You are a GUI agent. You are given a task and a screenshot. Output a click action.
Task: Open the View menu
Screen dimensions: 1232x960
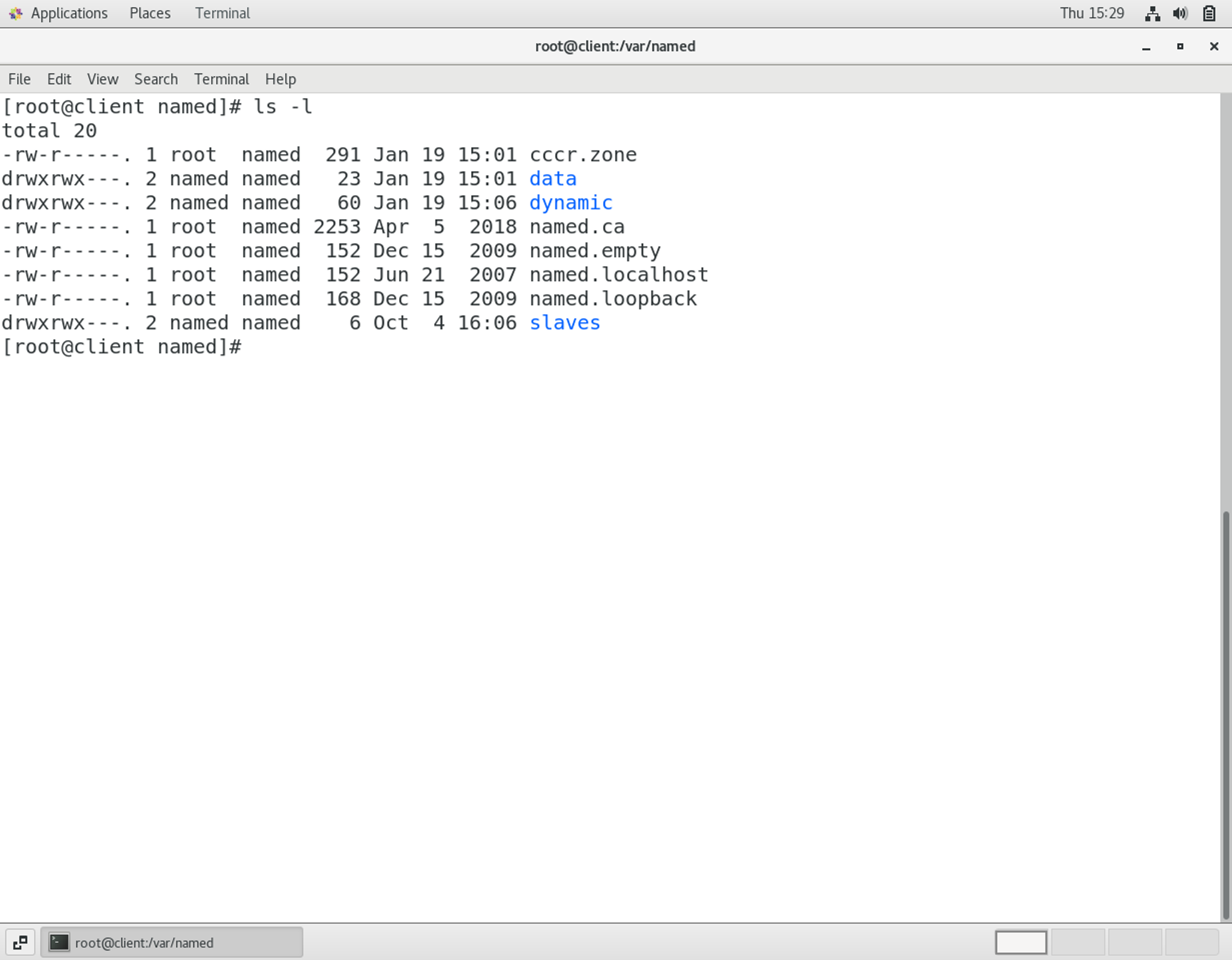[102, 79]
